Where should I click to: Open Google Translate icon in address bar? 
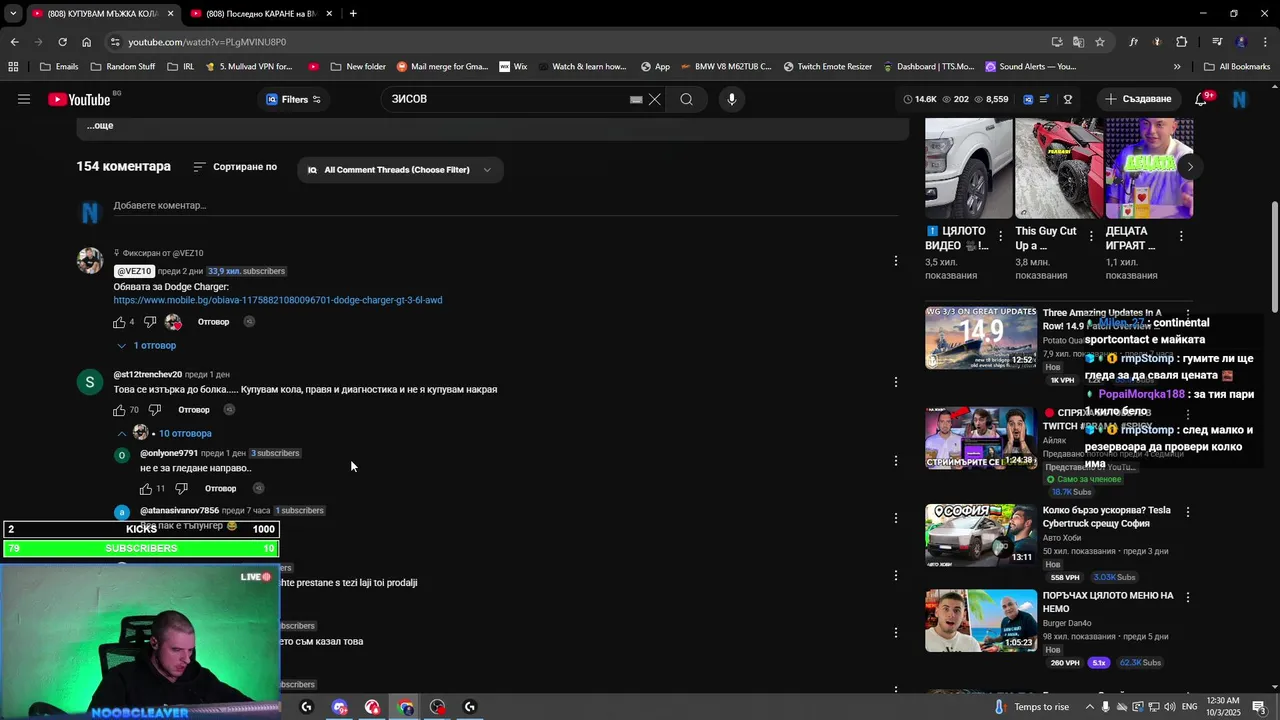1078,42
